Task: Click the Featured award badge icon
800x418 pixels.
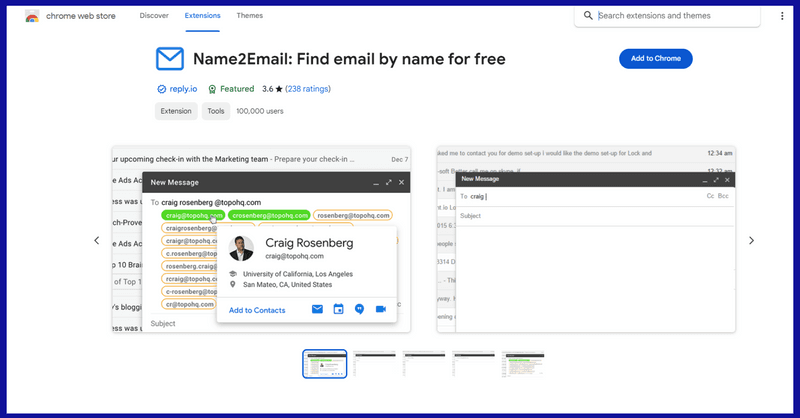Action: (x=212, y=89)
